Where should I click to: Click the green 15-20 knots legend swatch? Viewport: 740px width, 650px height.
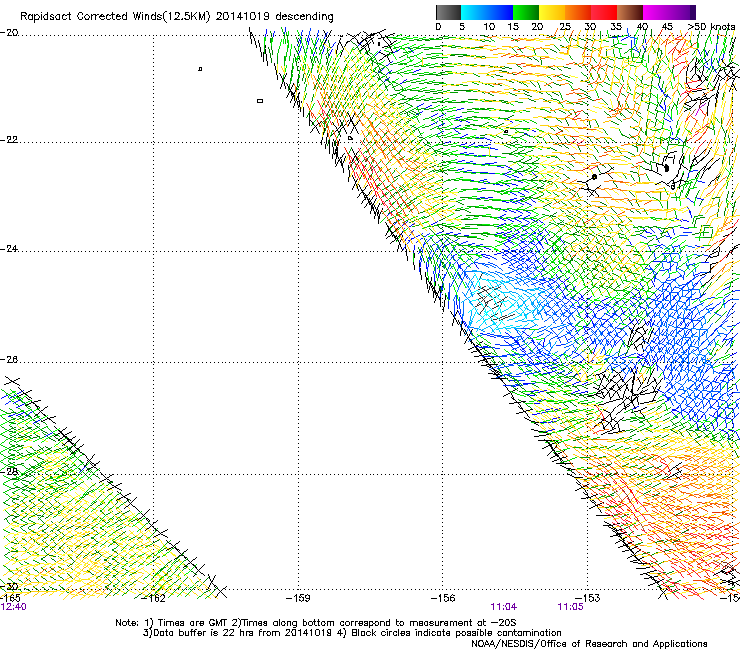pyautogui.click(x=526, y=12)
